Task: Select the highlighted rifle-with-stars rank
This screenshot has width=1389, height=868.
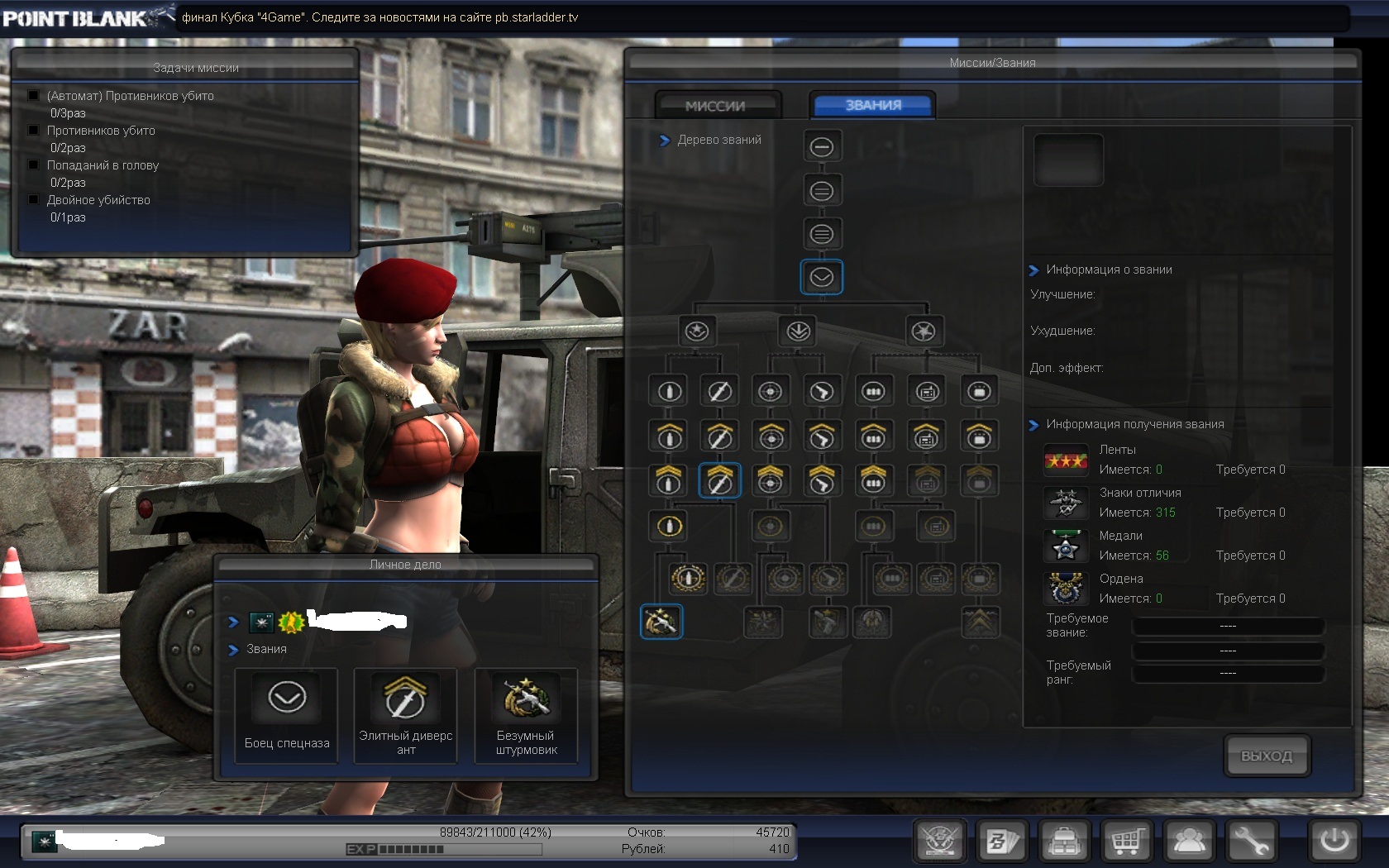Action: coord(661,622)
